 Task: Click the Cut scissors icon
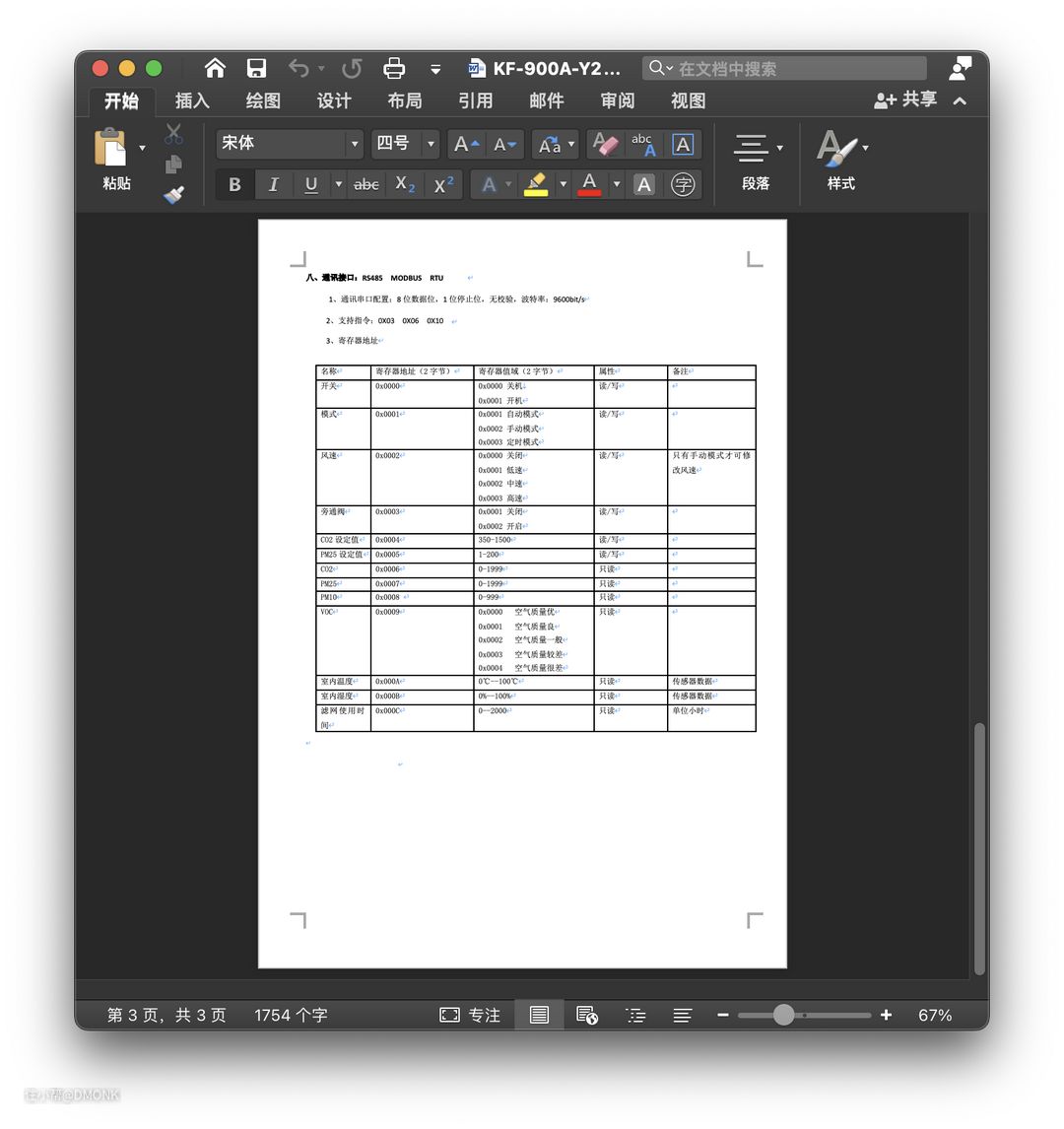pyautogui.click(x=173, y=134)
